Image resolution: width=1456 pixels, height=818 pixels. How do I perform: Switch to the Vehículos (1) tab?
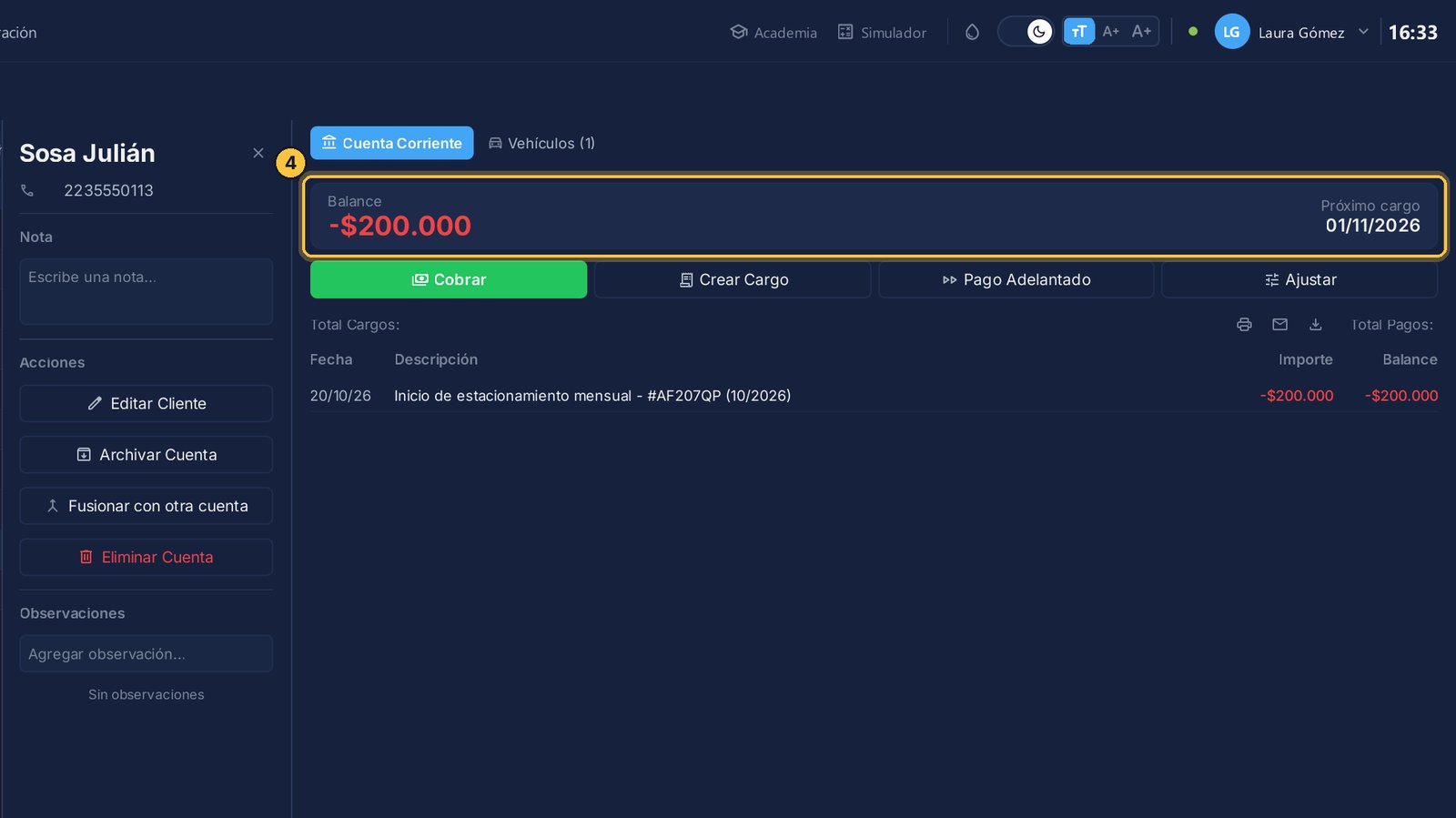541,143
